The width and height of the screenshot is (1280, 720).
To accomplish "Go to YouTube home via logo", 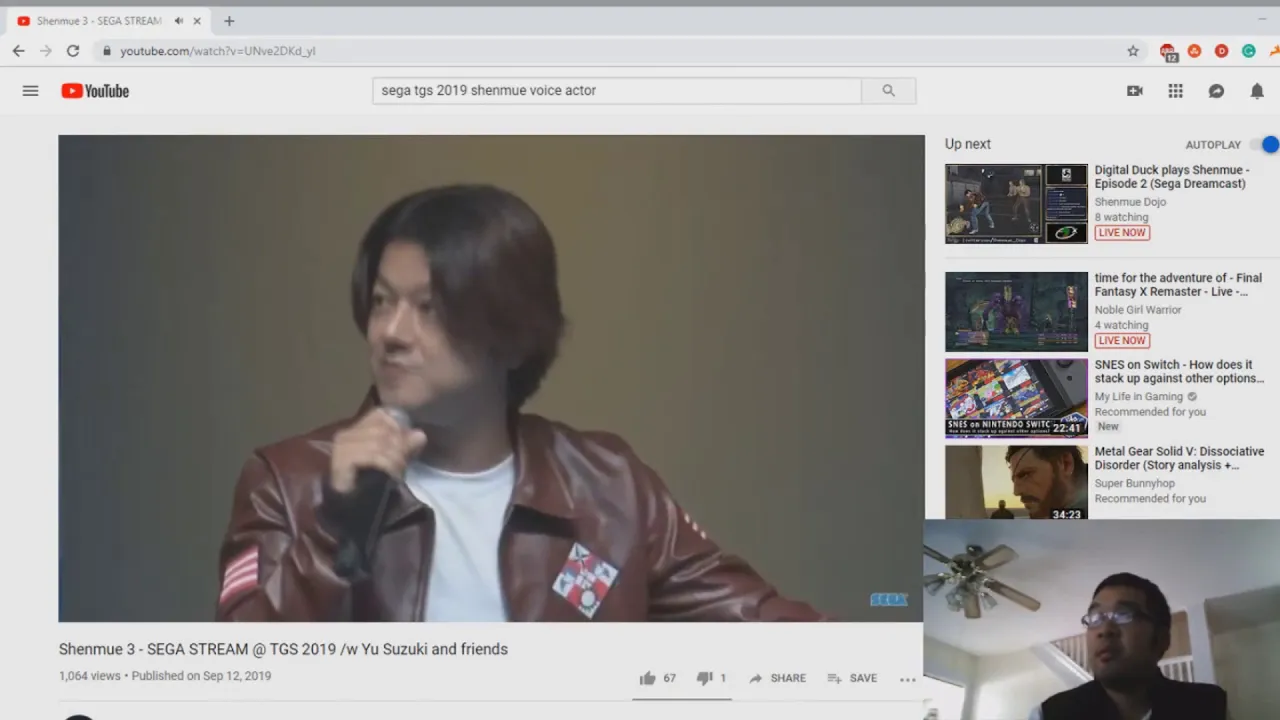I will [x=95, y=91].
